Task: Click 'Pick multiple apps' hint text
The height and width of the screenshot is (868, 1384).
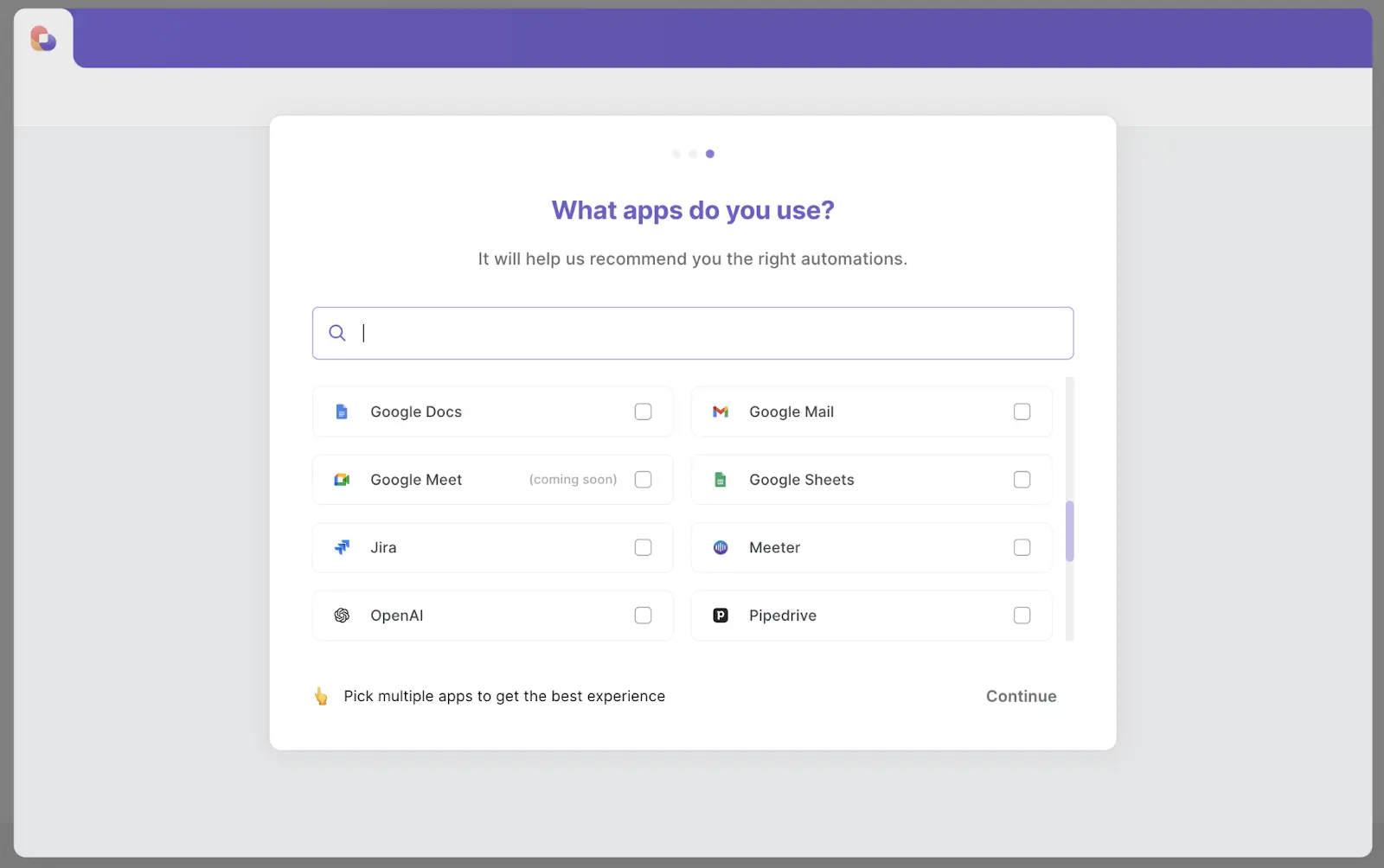Action: (504, 696)
